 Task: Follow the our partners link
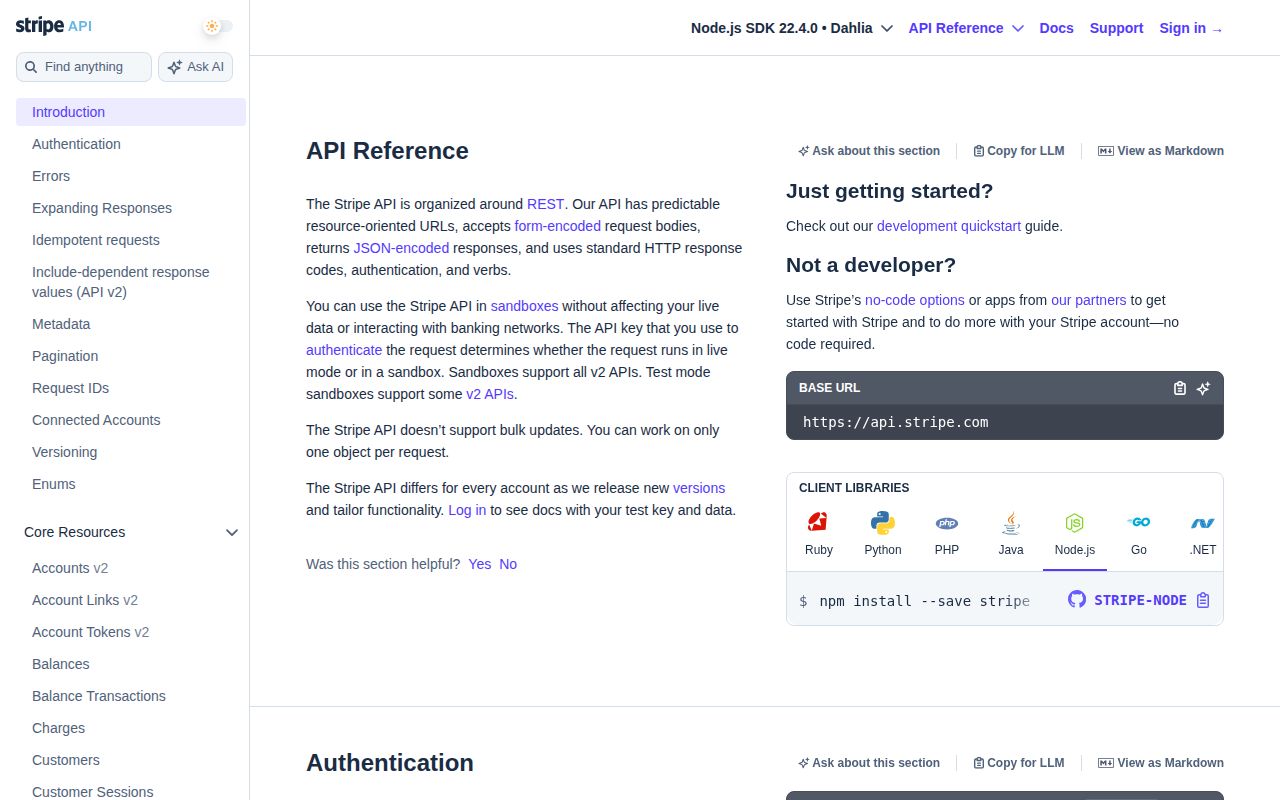pos(1088,300)
